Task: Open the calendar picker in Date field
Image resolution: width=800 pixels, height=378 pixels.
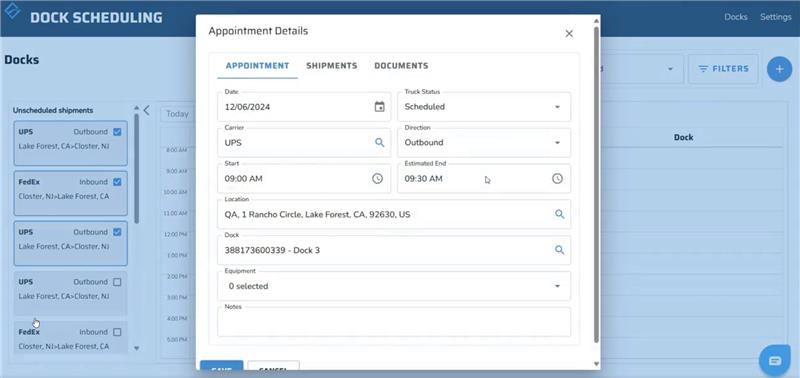Action: pyautogui.click(x=380, y=107)
